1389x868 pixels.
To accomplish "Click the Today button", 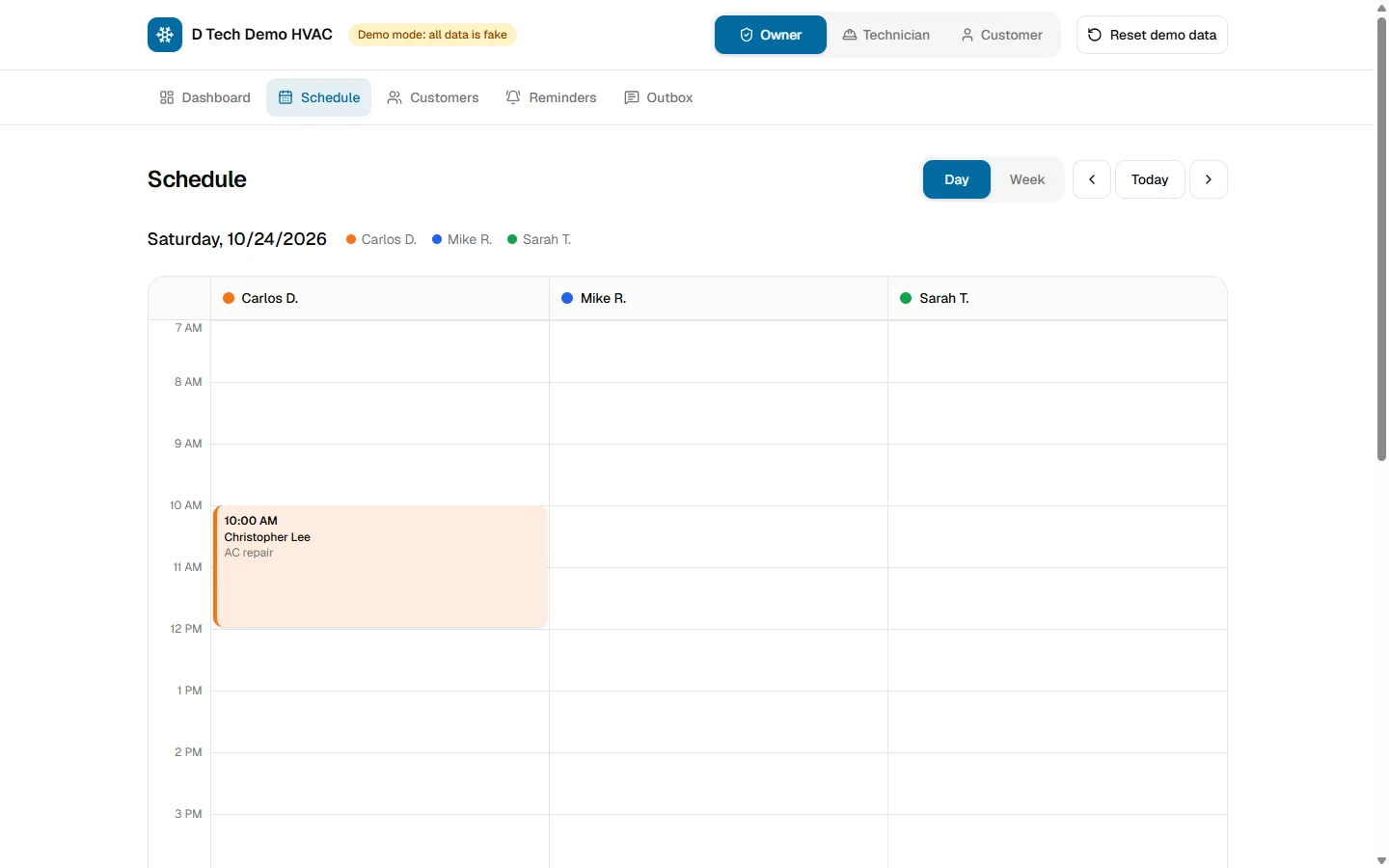I will pyautogui.click(x=1150, y=179).
